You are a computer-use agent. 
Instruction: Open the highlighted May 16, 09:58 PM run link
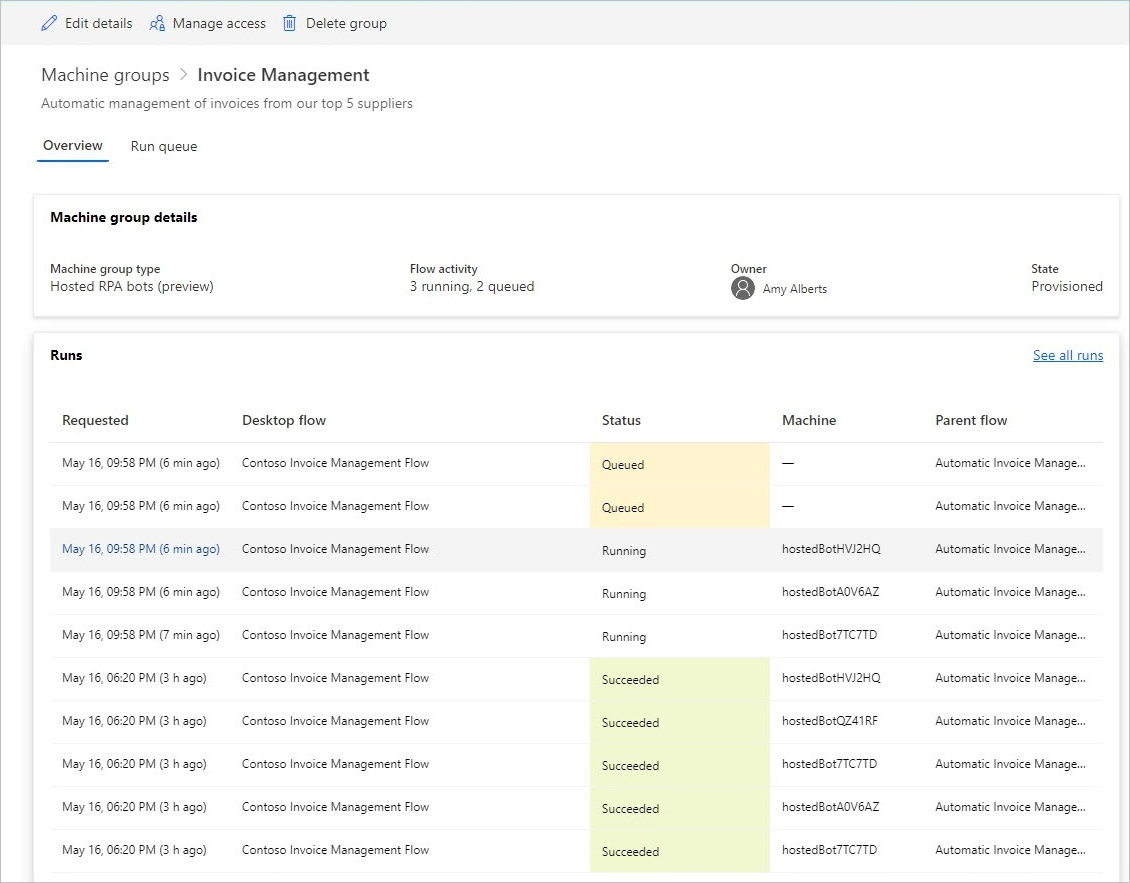point(141,549)
